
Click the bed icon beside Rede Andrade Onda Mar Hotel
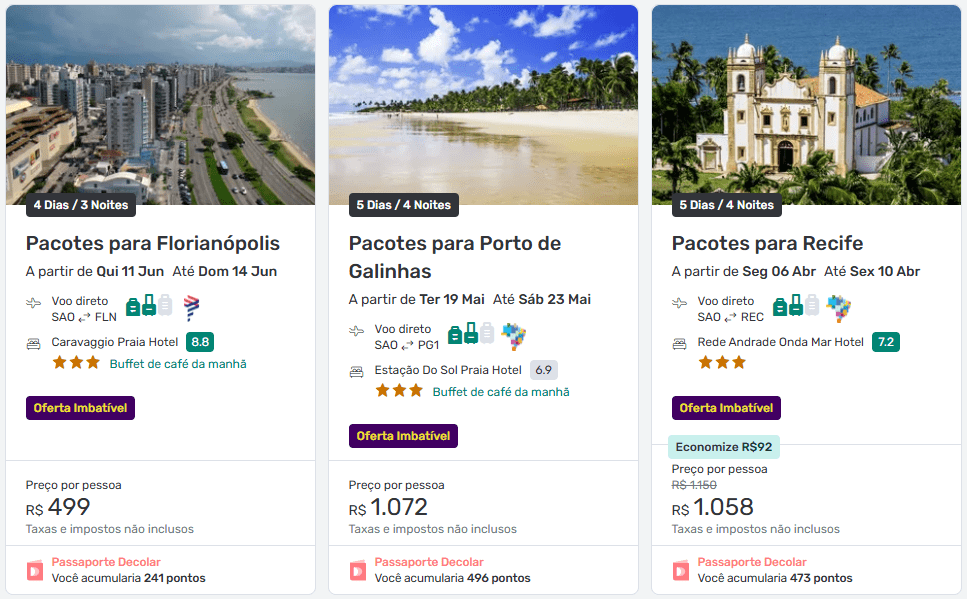(680, 343)
